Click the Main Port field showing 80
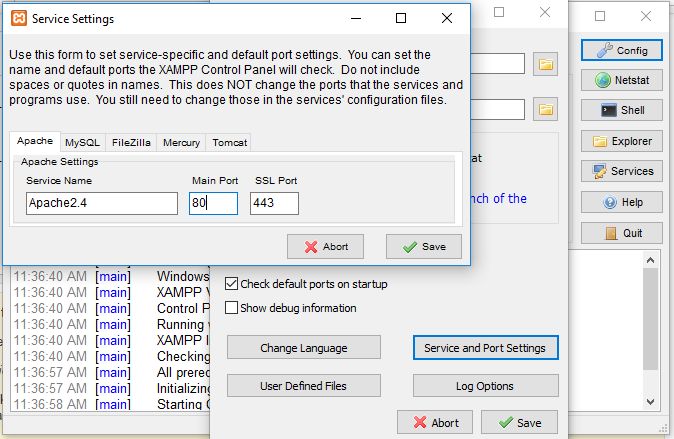Screen dimensions: 674x439 pyautogui.click(x=213, y=203)
